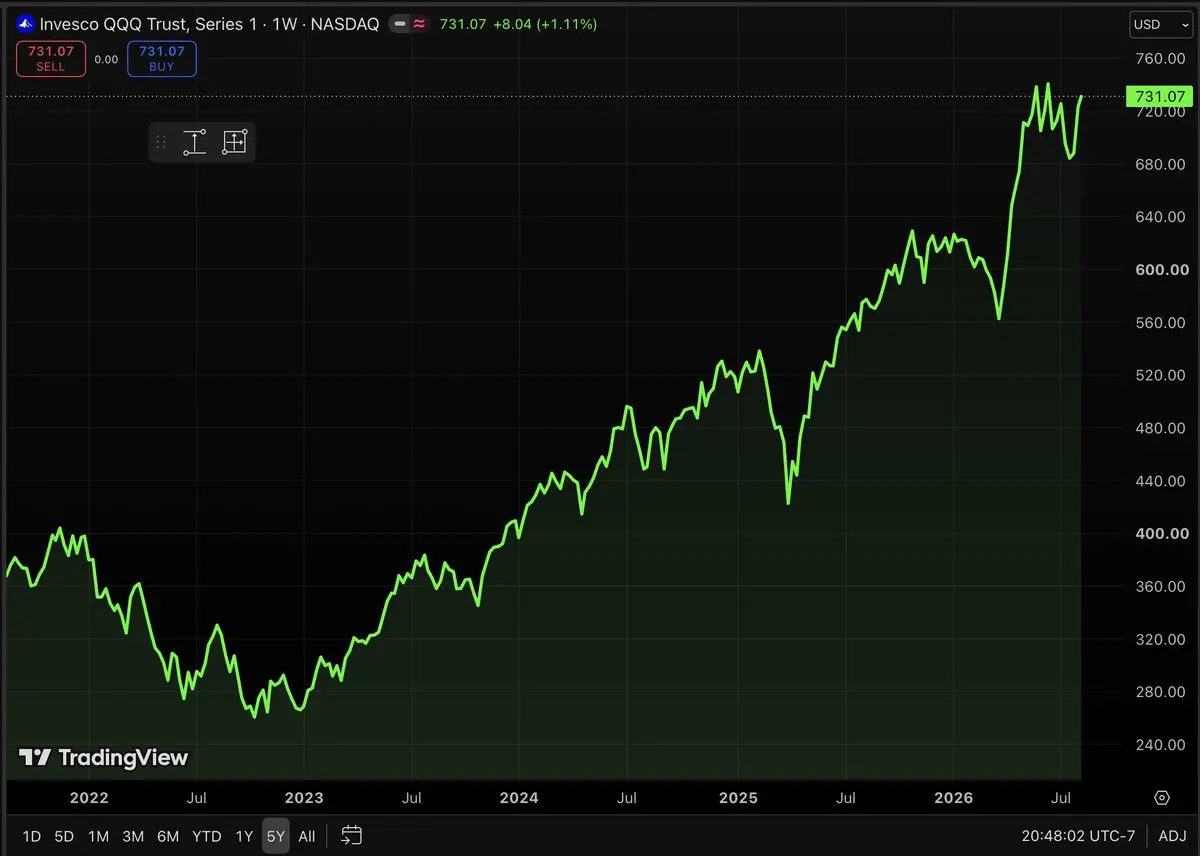Select the highlighted 5Y time range

coord(276,836)
